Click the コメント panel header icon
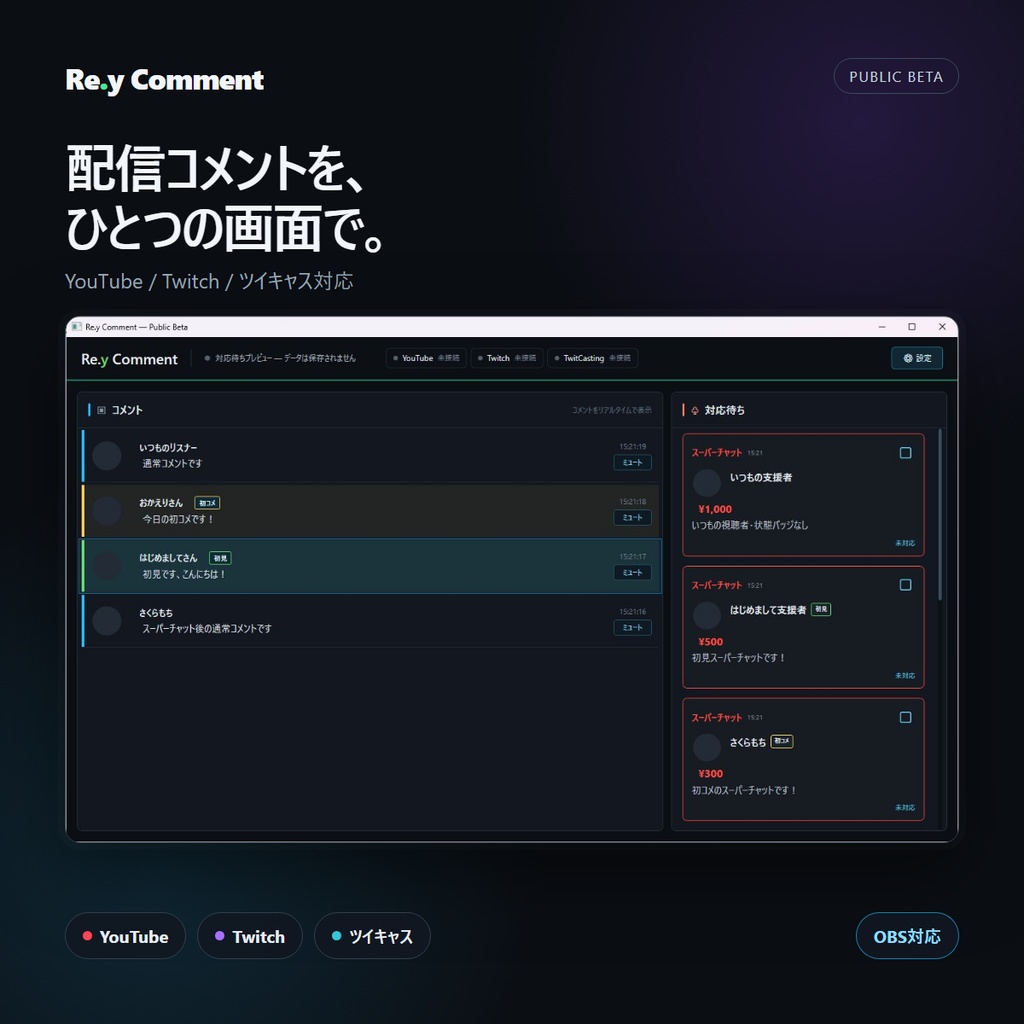 pyautogui.click(x=101, y=410)
